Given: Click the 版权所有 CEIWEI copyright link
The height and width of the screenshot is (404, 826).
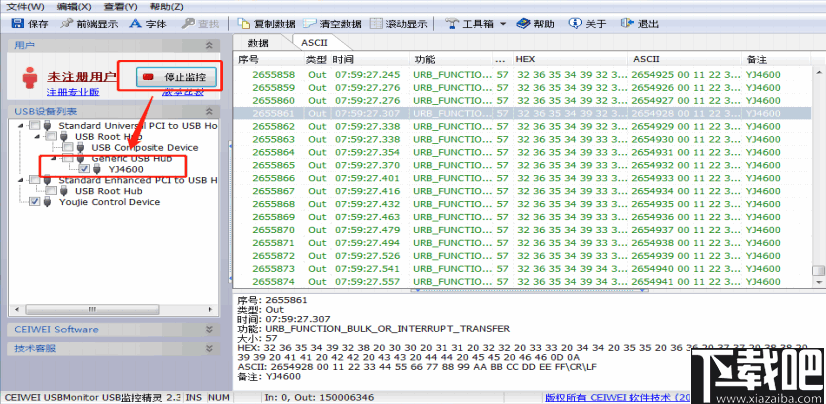Looking at the screenshot, I should (616, 397).
